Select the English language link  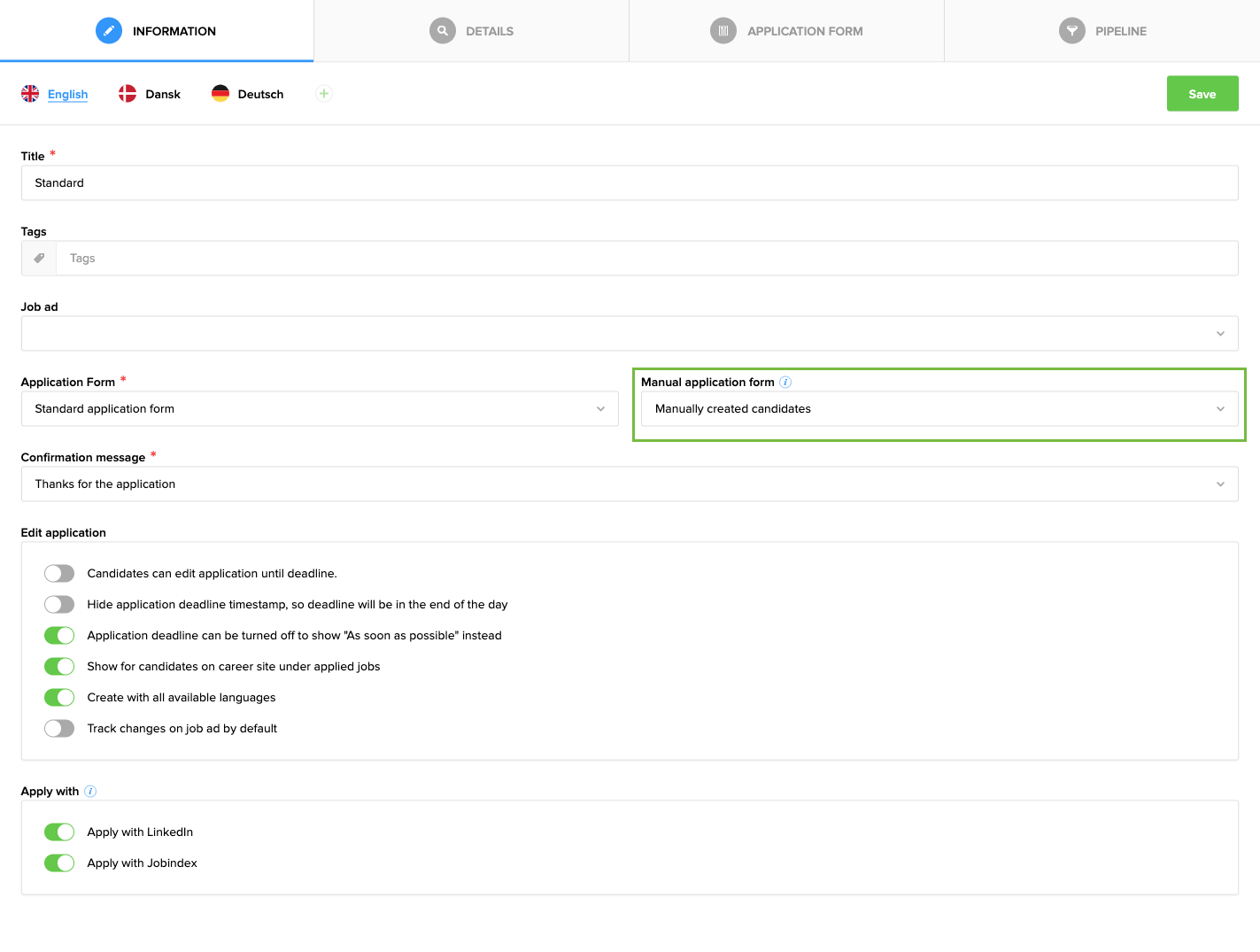pos(67,93)
